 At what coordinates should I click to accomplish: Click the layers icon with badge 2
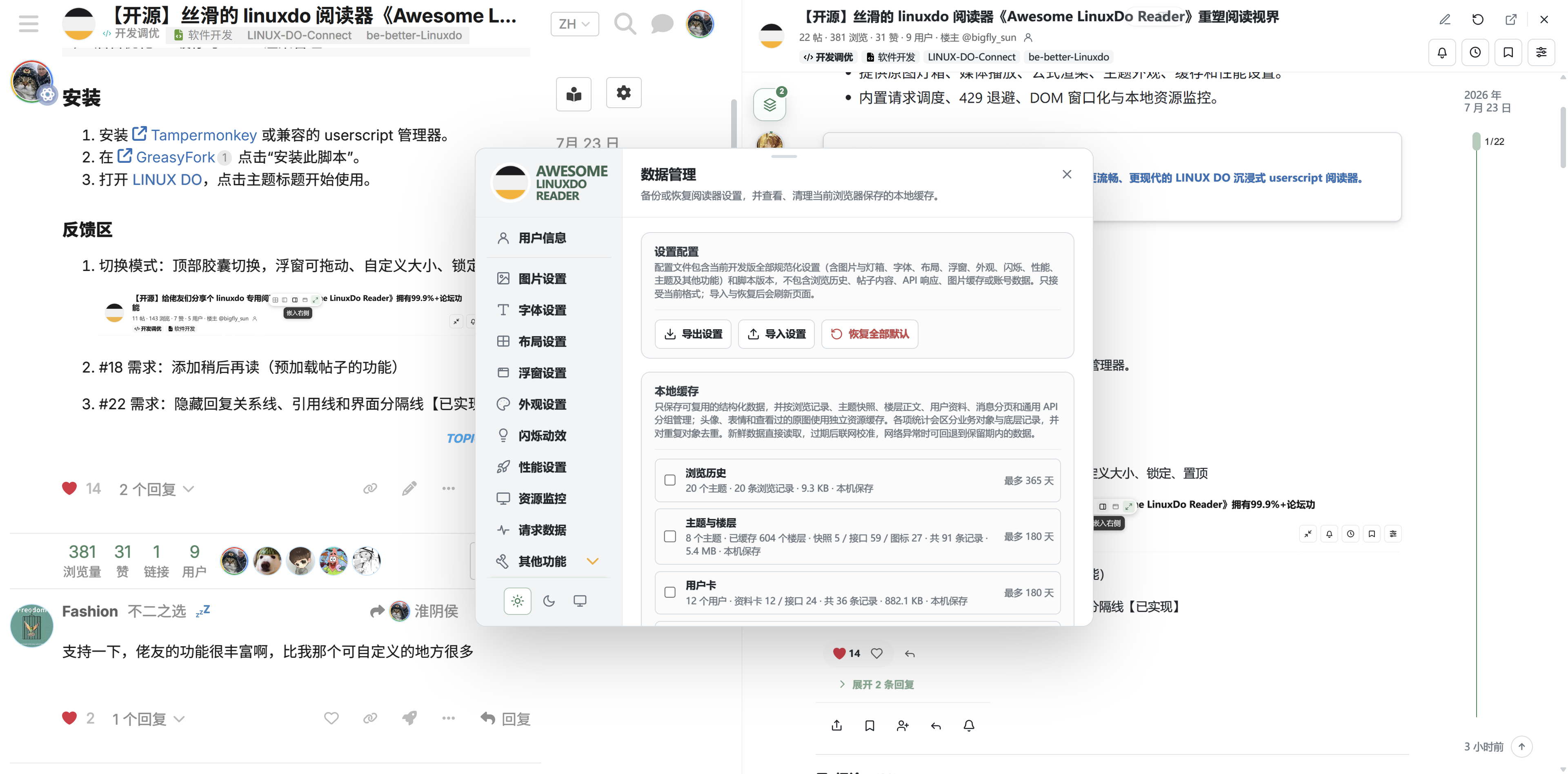click(x=770, y=105)
